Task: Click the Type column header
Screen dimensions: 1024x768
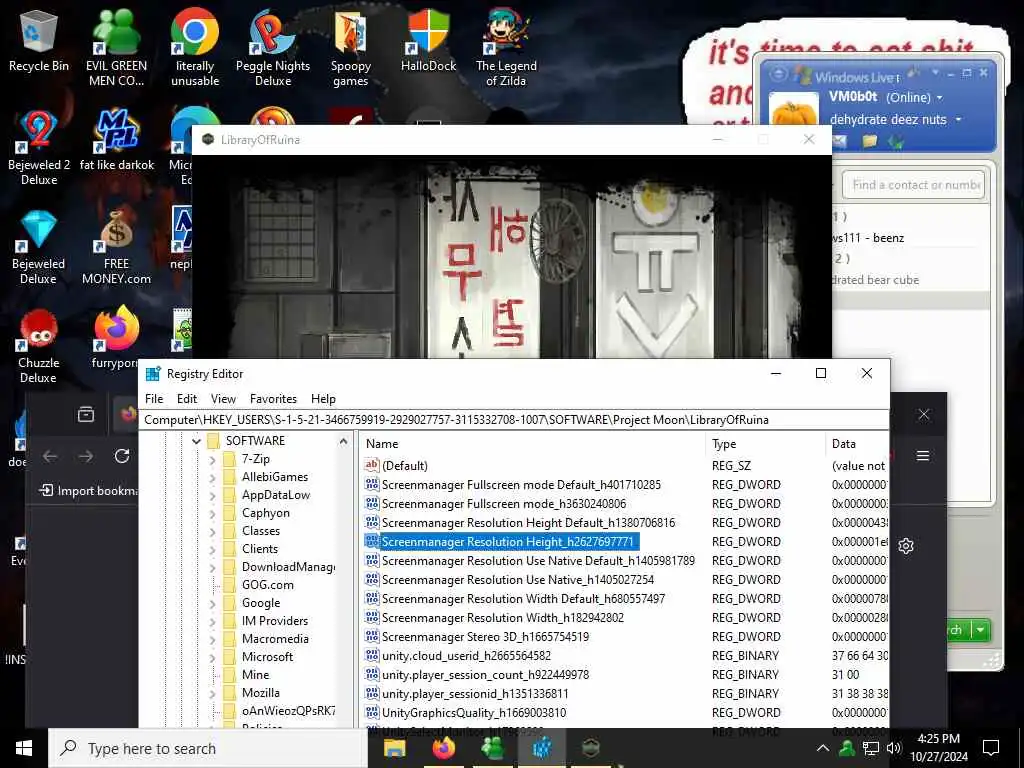Action: (765, 443)
